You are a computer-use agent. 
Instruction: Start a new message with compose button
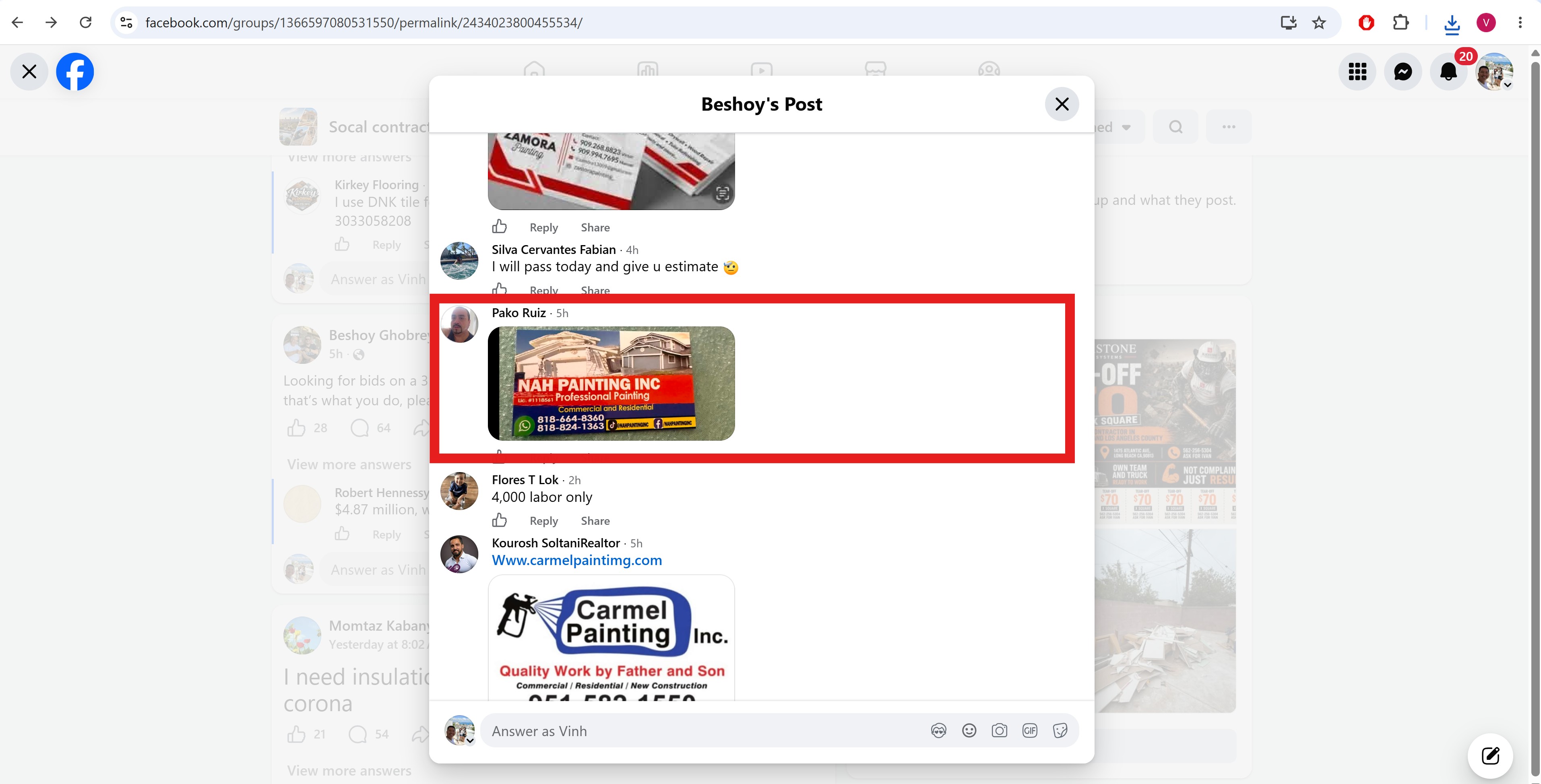click(x=1490, y=756)
